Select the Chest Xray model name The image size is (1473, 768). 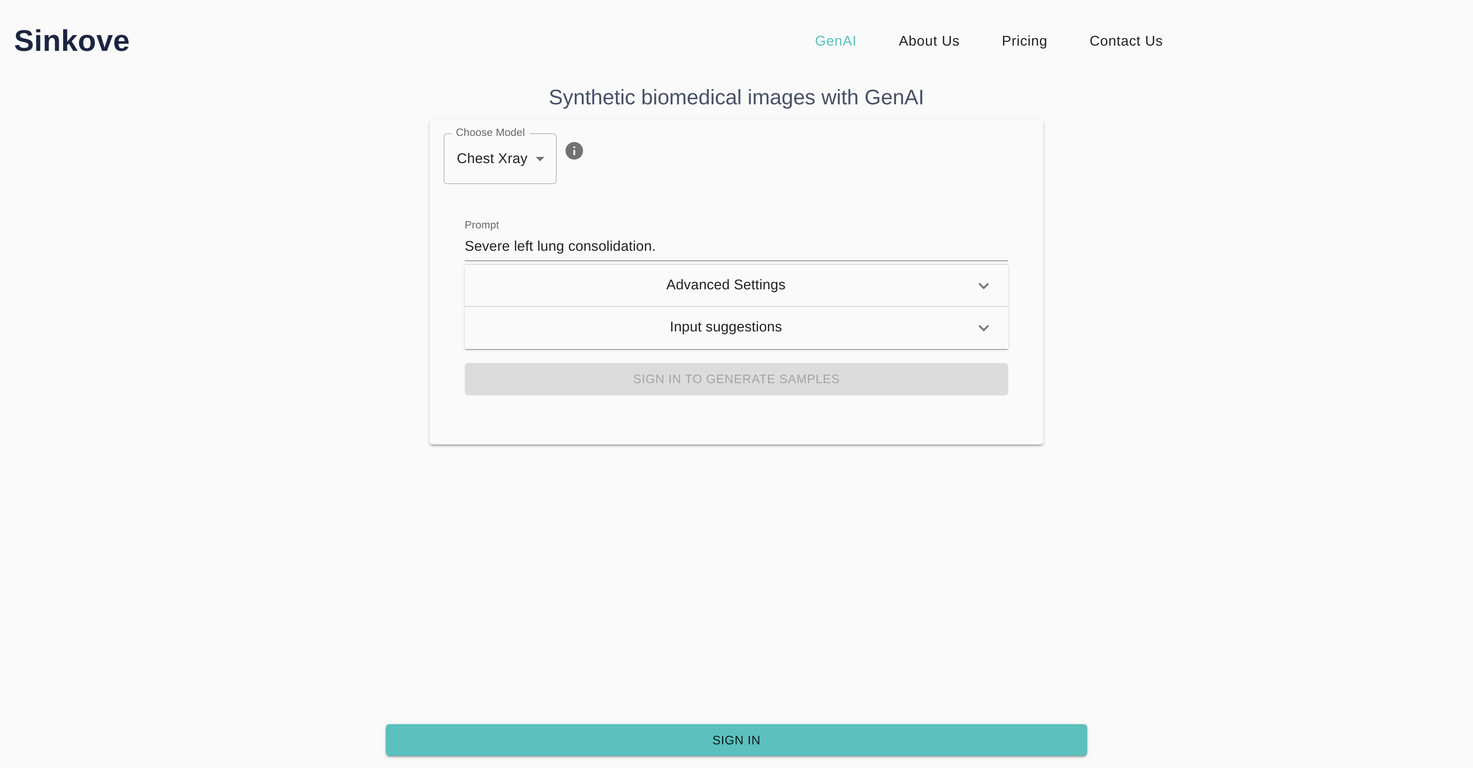coord(491,158)
